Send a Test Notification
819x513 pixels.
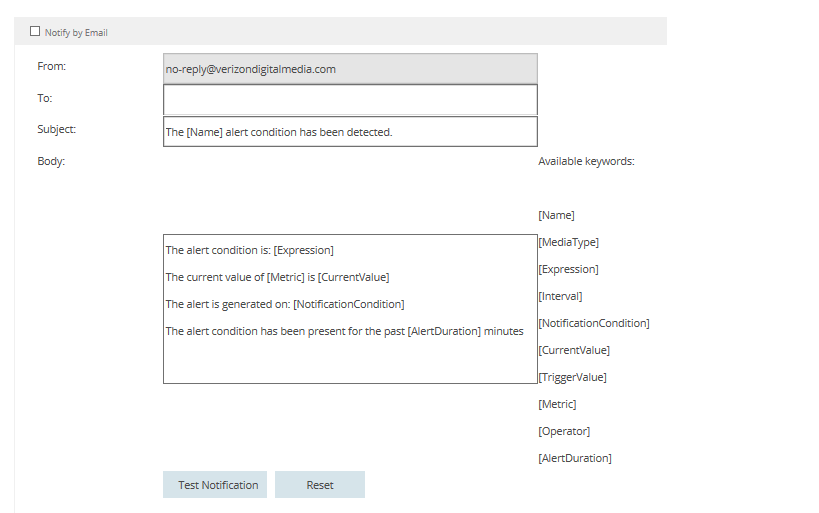pyautogui.click(x=215, y=485)
